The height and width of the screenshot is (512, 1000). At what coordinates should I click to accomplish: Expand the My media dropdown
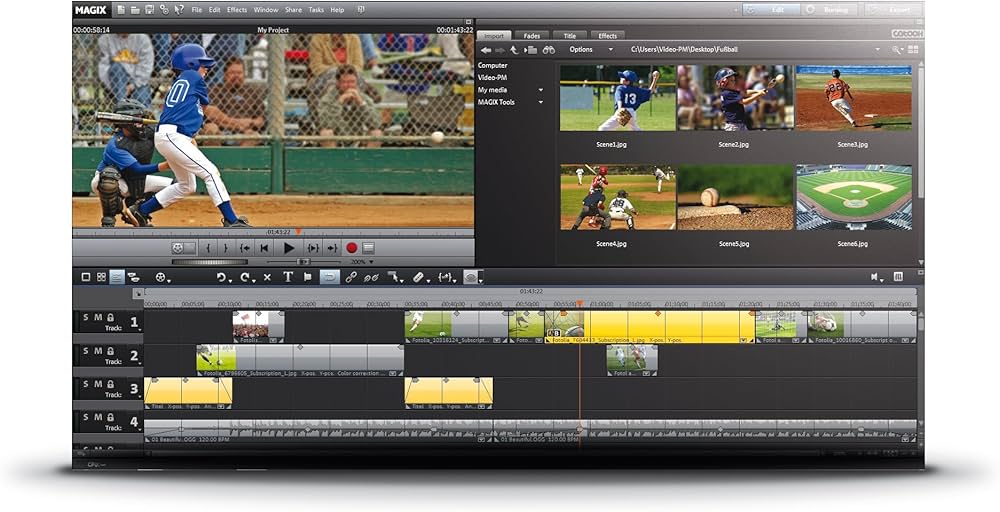click(541, 90)
